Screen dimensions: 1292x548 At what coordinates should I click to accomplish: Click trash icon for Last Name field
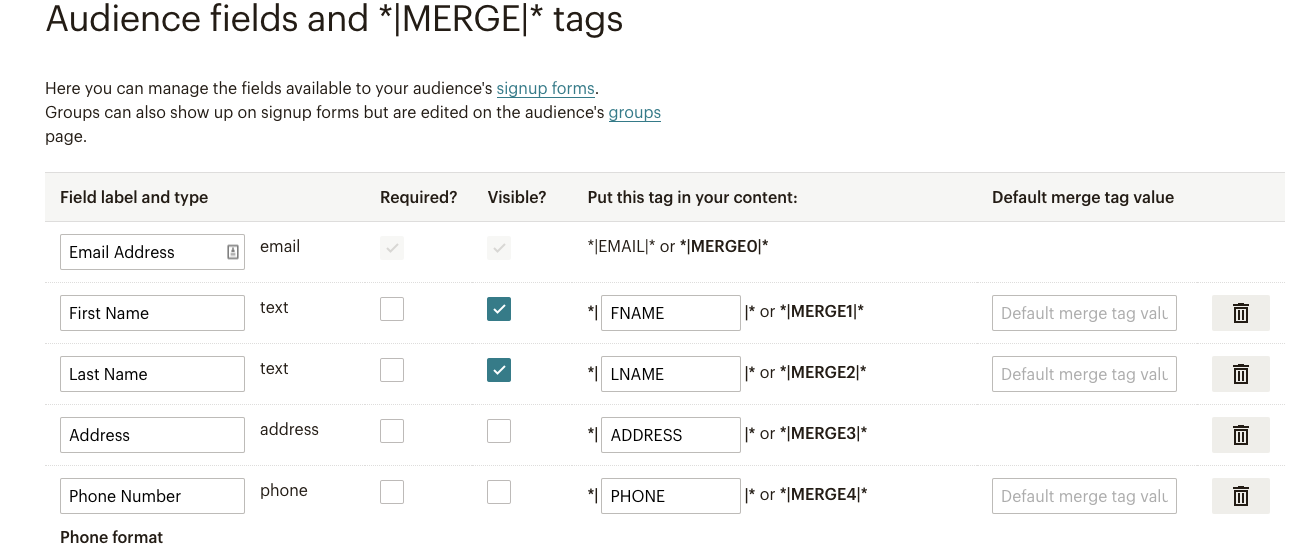pos(1240,374)
